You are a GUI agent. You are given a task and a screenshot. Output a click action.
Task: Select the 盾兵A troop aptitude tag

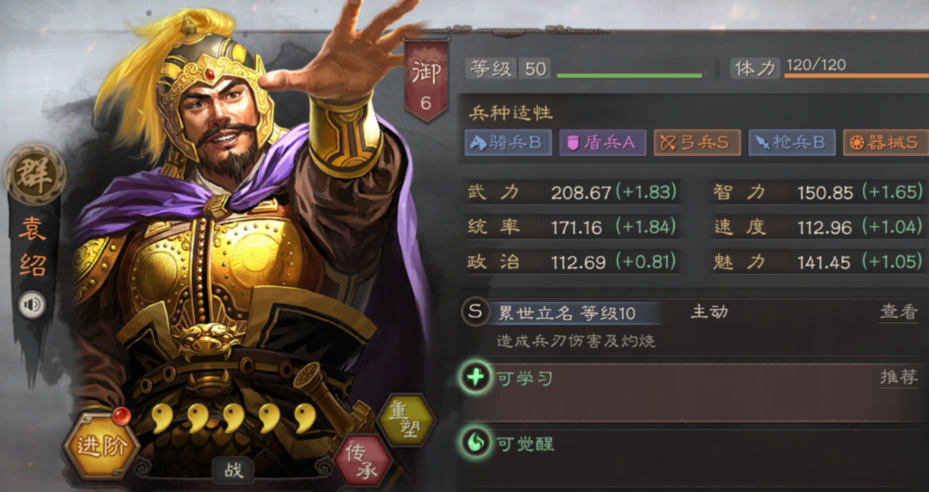coord(603,143)
